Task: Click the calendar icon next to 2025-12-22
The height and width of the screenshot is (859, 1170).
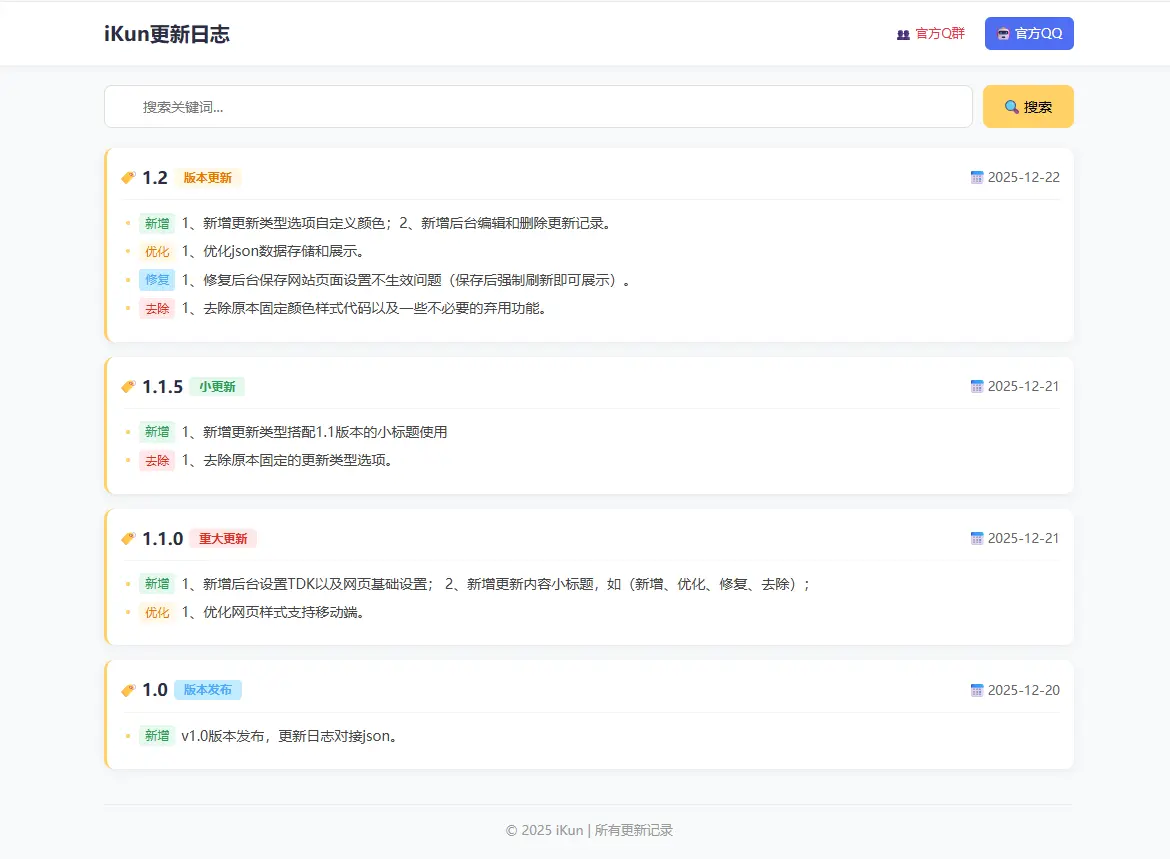Action: pos(977,177)
